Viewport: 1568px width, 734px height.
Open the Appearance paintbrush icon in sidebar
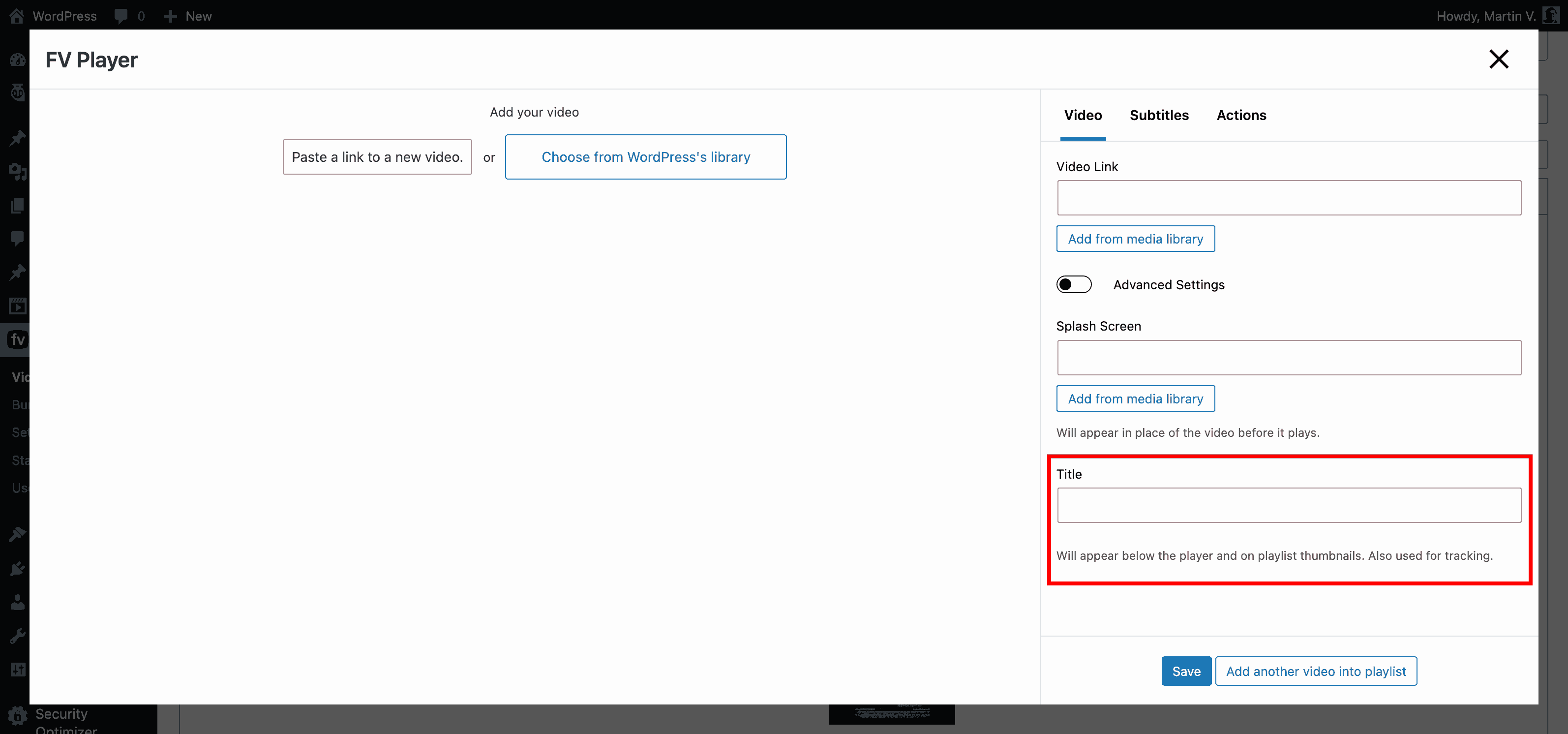18,534
